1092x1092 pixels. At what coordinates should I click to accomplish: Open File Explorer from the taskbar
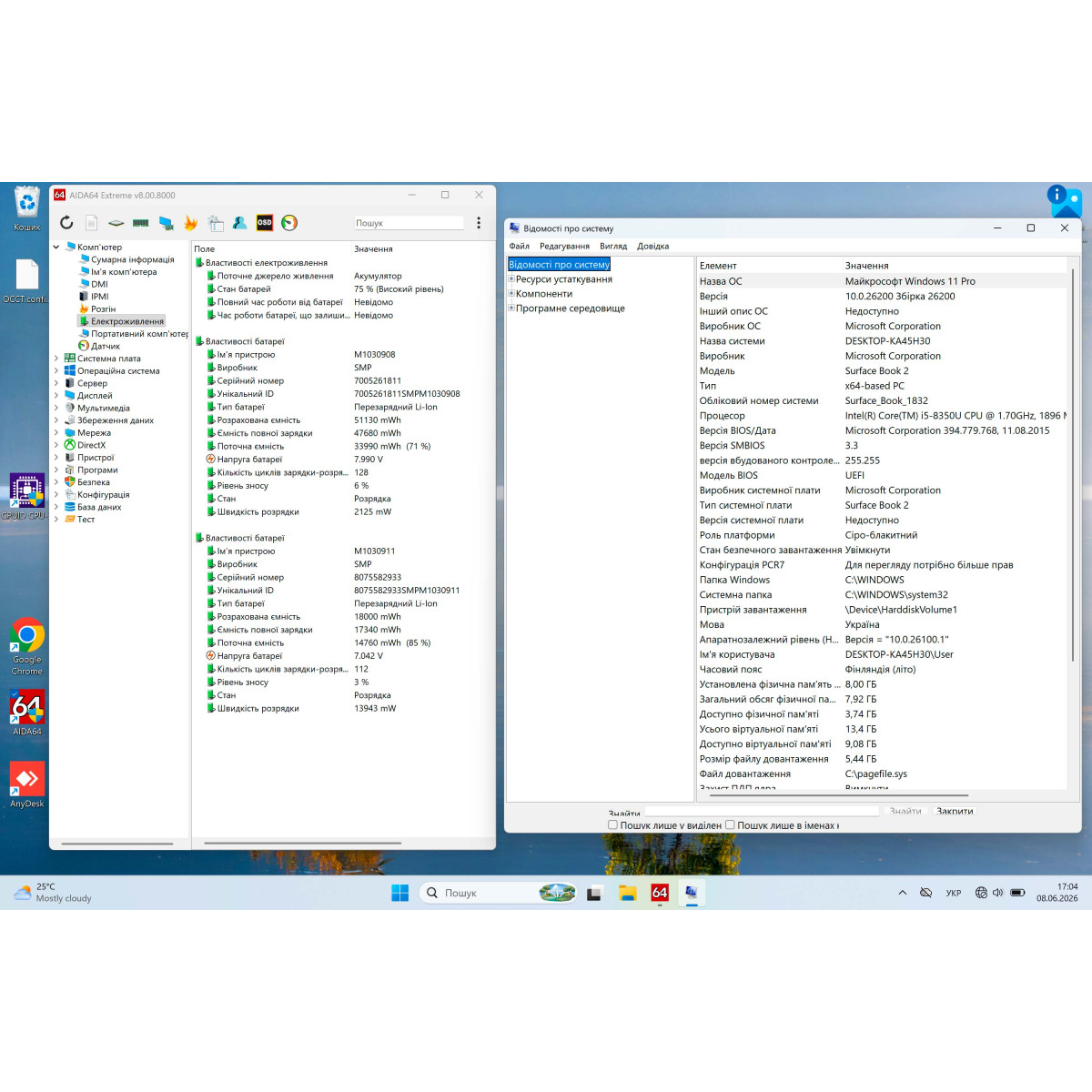coord(627,893)
